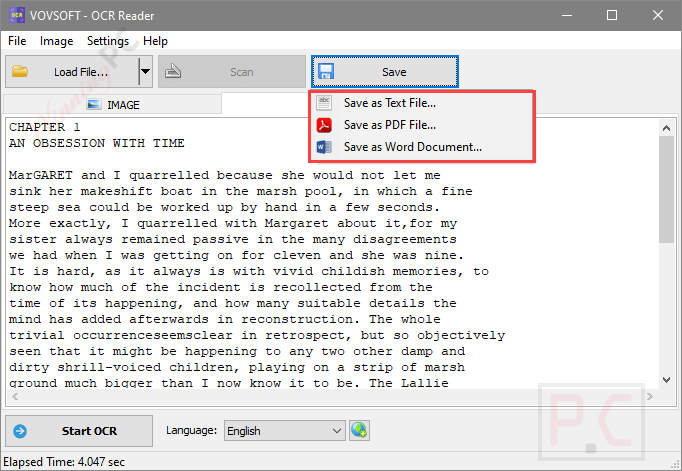Choose Save as Text File option
The height and width of the screenshot is (471, 682).
[421, 103]
